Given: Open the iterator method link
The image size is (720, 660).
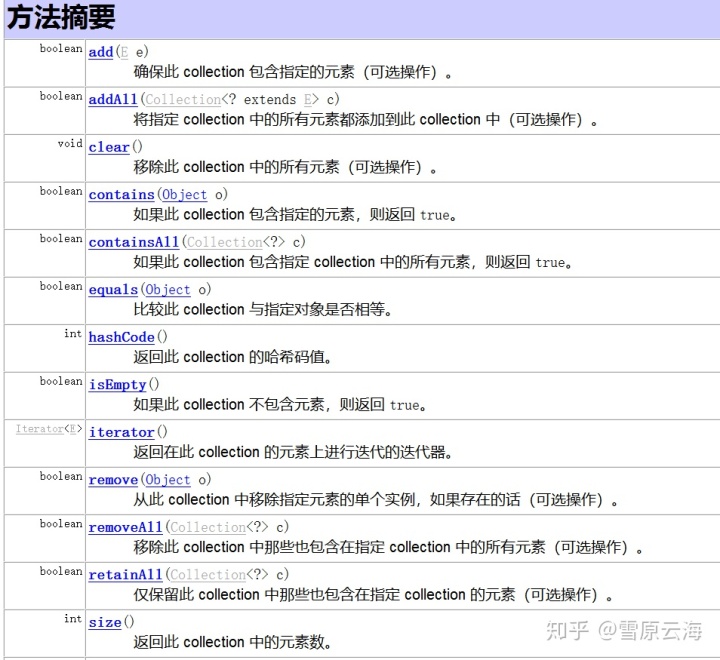Looking at the screenshot, I should [122, 432].
